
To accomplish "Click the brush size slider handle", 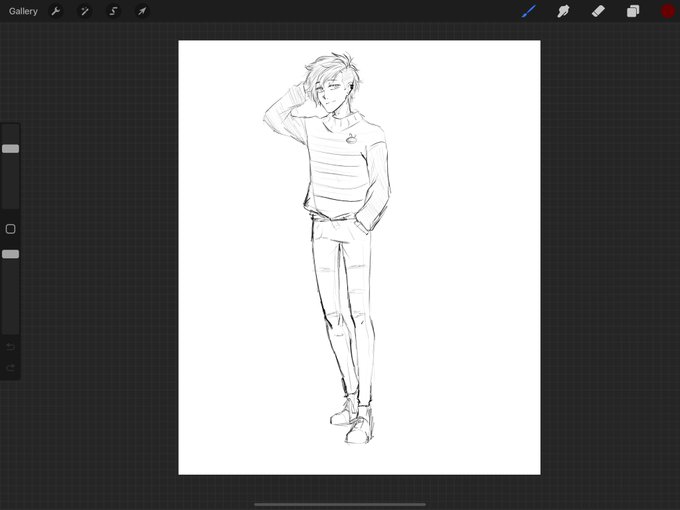I will pyautogui.click(x=10, y=149).
